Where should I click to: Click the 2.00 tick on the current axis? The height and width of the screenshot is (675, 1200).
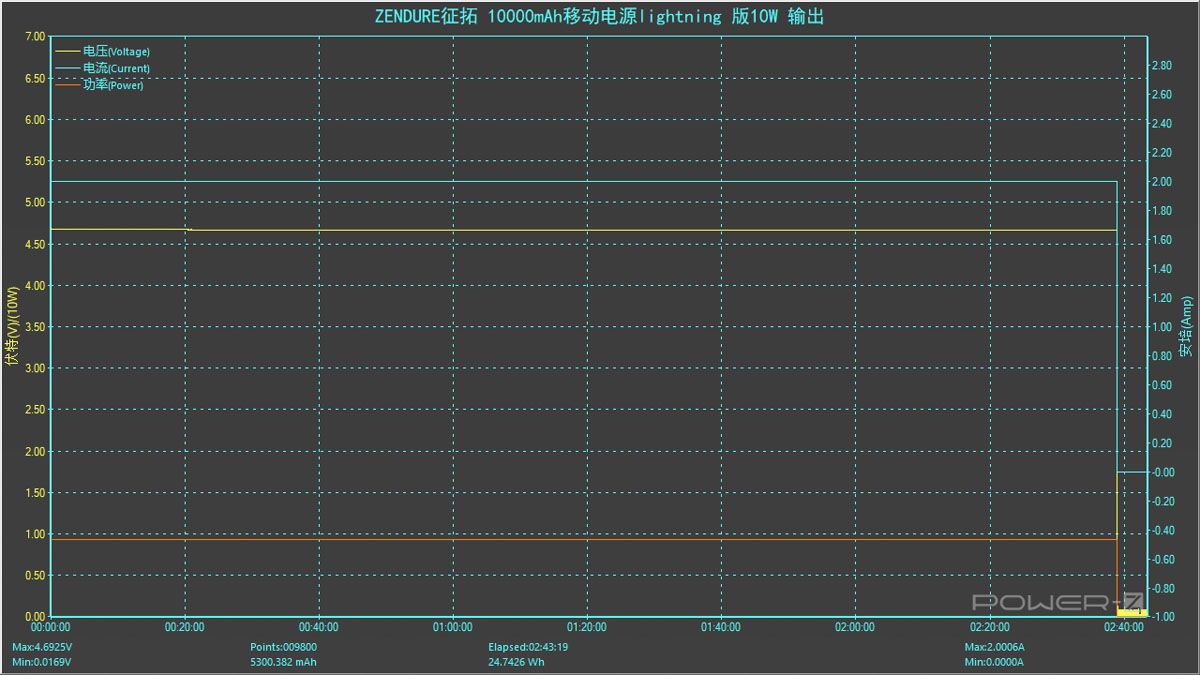pyautogui.click(x=1163, y=182)
